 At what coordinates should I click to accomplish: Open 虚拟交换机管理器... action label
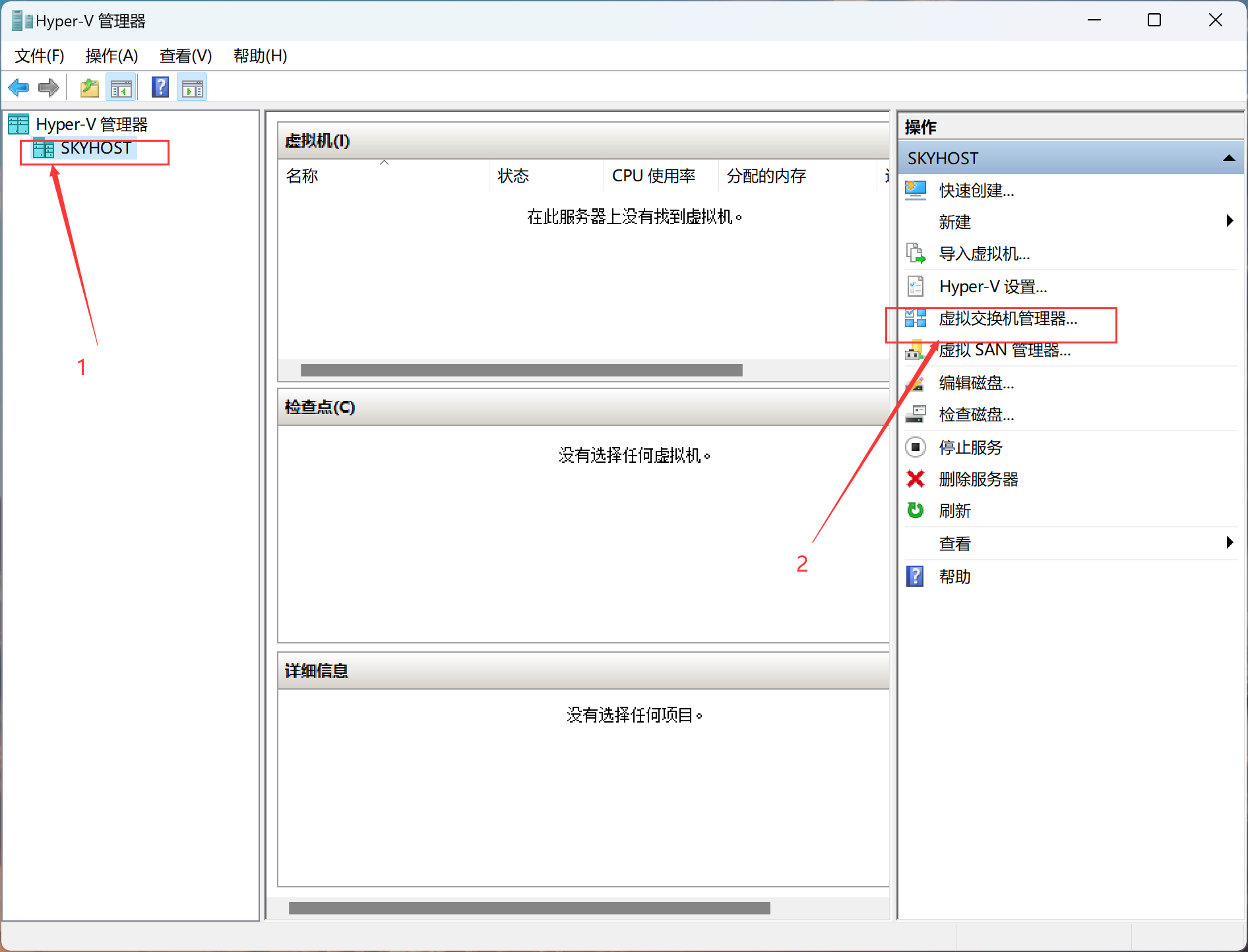click(x=1009, y=318)
